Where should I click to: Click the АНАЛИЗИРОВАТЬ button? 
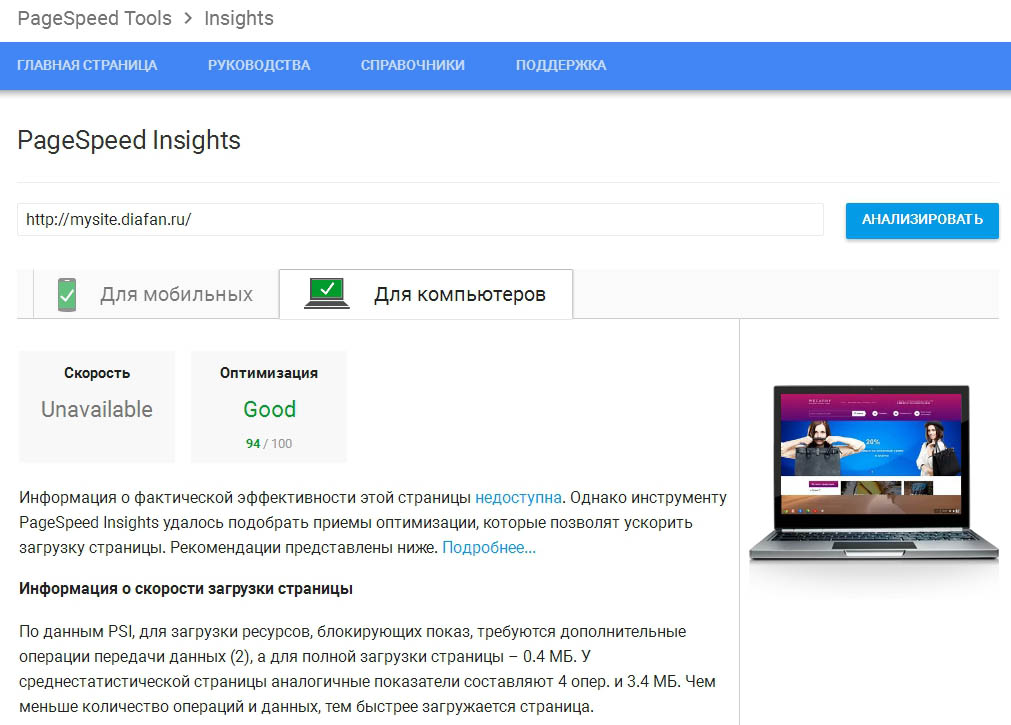click(922, 221)
